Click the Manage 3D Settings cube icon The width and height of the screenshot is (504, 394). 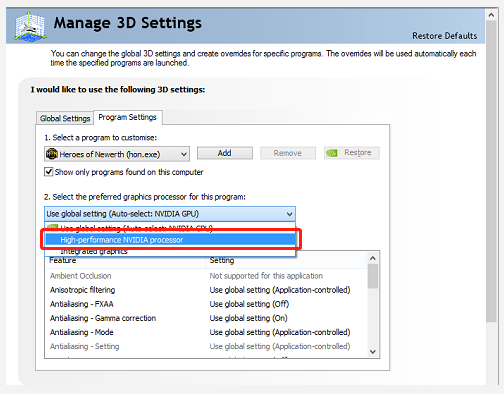(30, 27)
